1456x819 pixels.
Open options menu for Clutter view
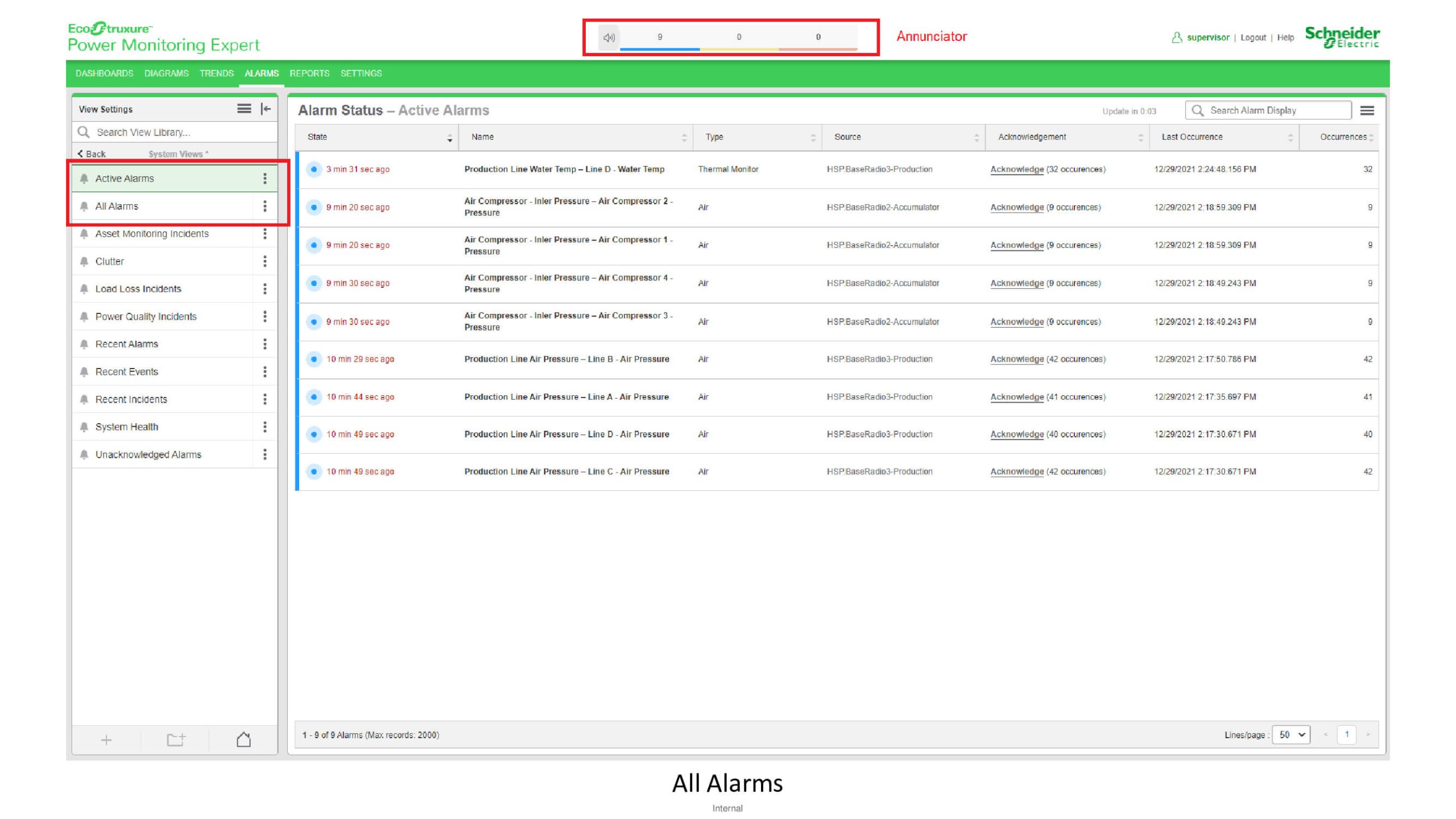[264, 262]
